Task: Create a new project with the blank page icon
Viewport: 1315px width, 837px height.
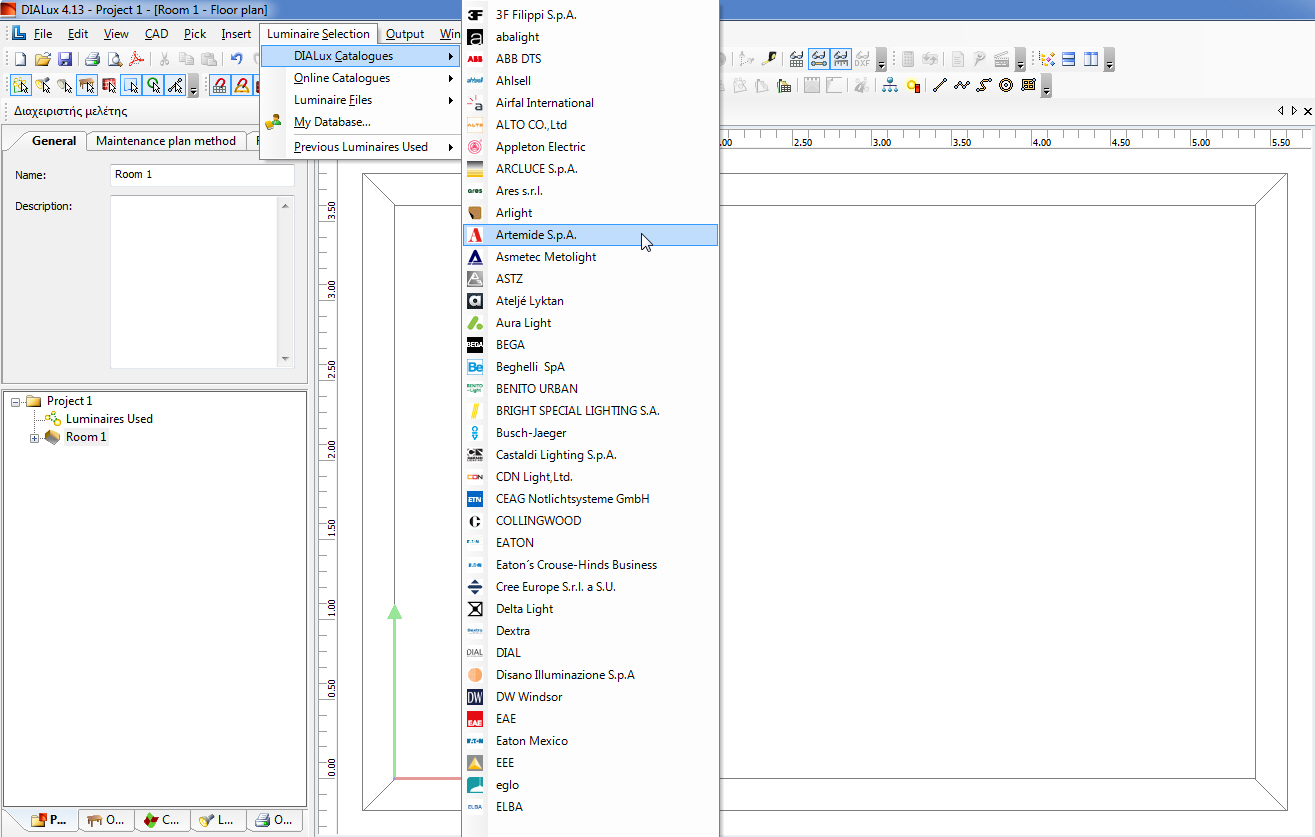Action: coord(20,59)
